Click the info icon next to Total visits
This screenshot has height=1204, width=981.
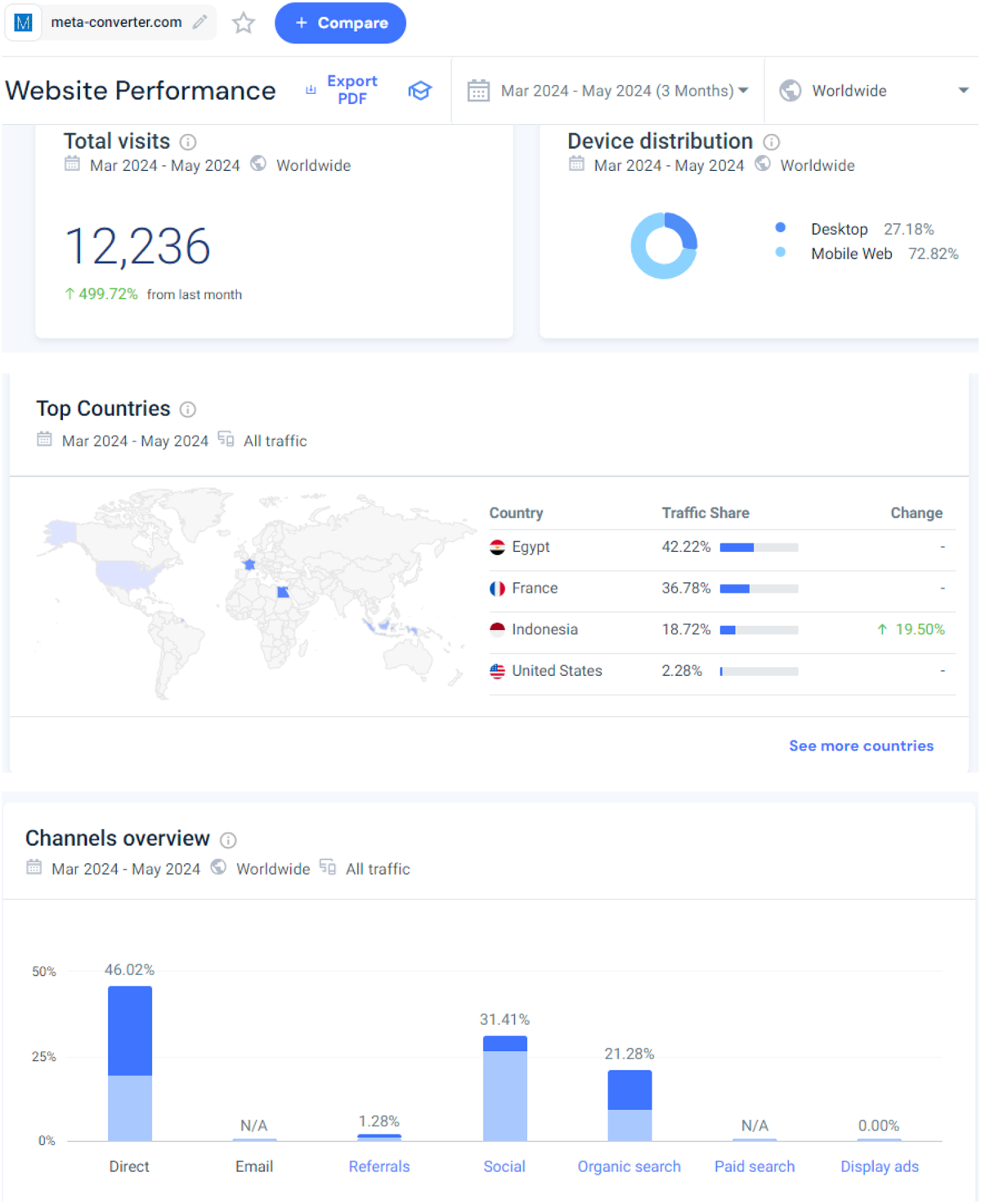[188, 142]
